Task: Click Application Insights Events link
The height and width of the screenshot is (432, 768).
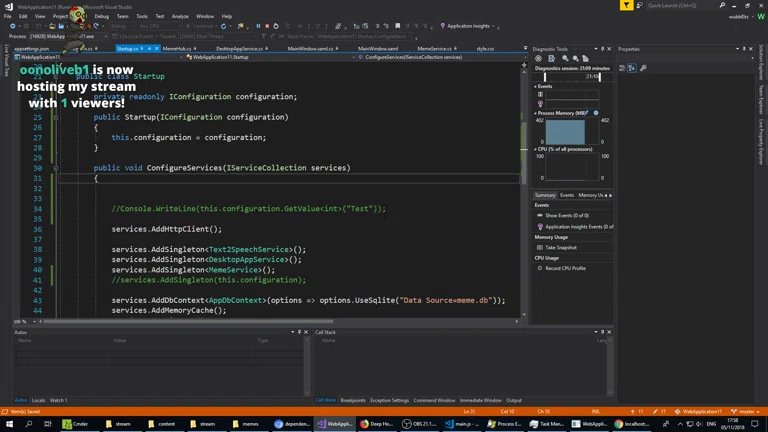Action: click(579, 227)
